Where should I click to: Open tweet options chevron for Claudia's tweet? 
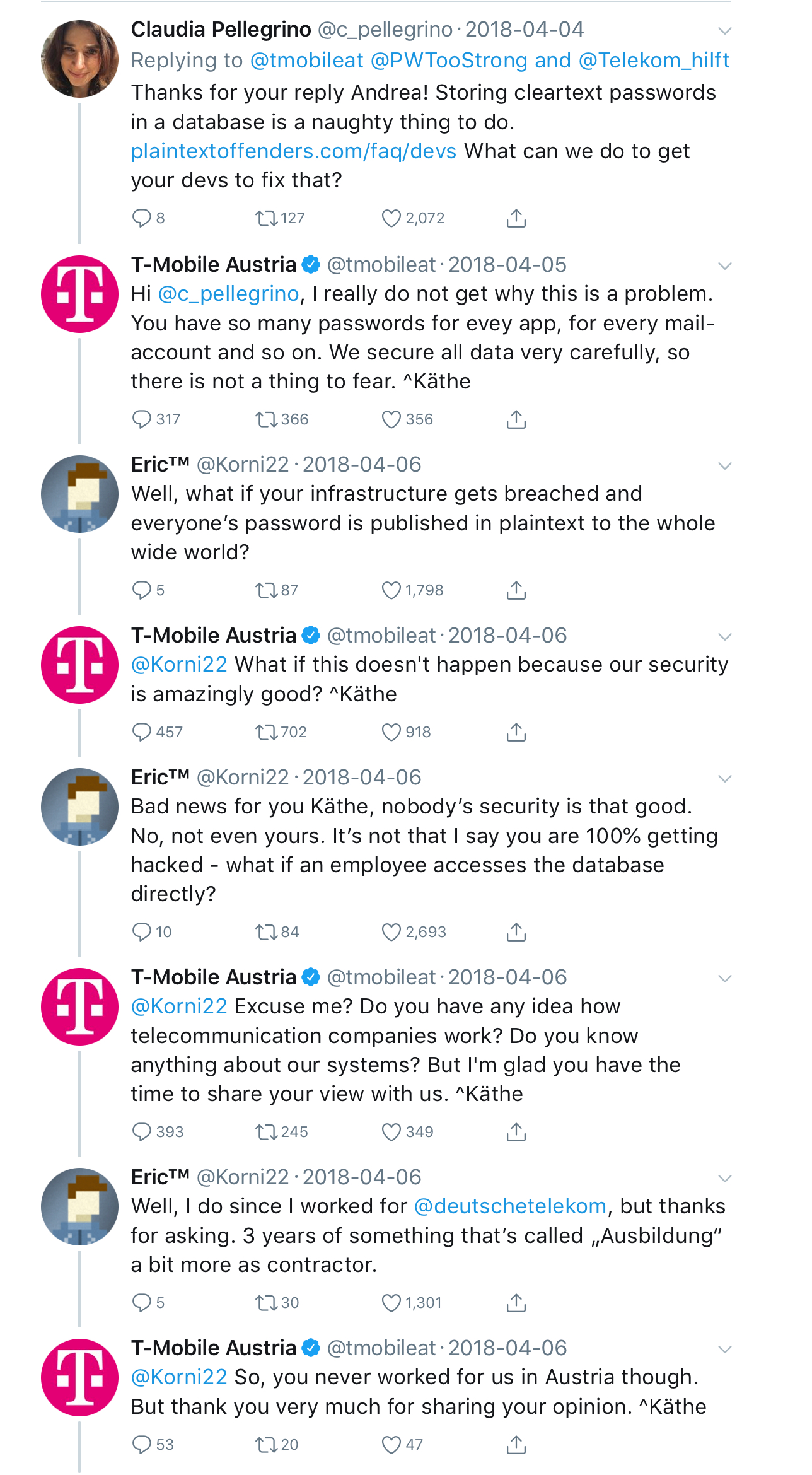[x=725, y=31]
